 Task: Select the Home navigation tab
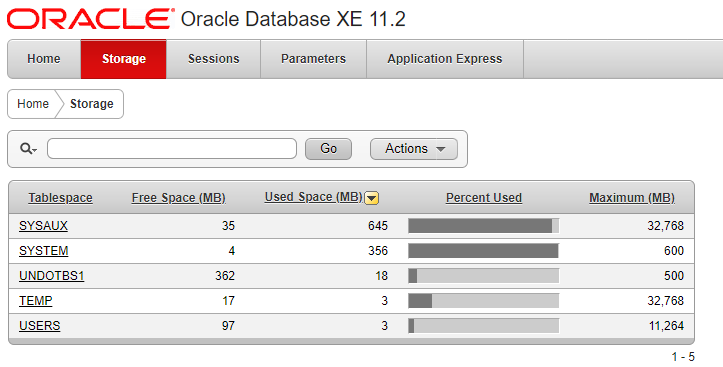point(44,59)
